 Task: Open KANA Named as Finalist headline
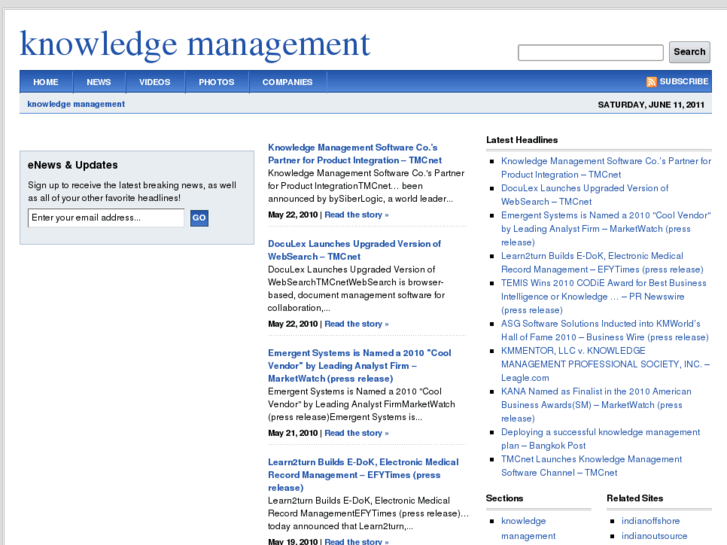[x=596, y=405]
